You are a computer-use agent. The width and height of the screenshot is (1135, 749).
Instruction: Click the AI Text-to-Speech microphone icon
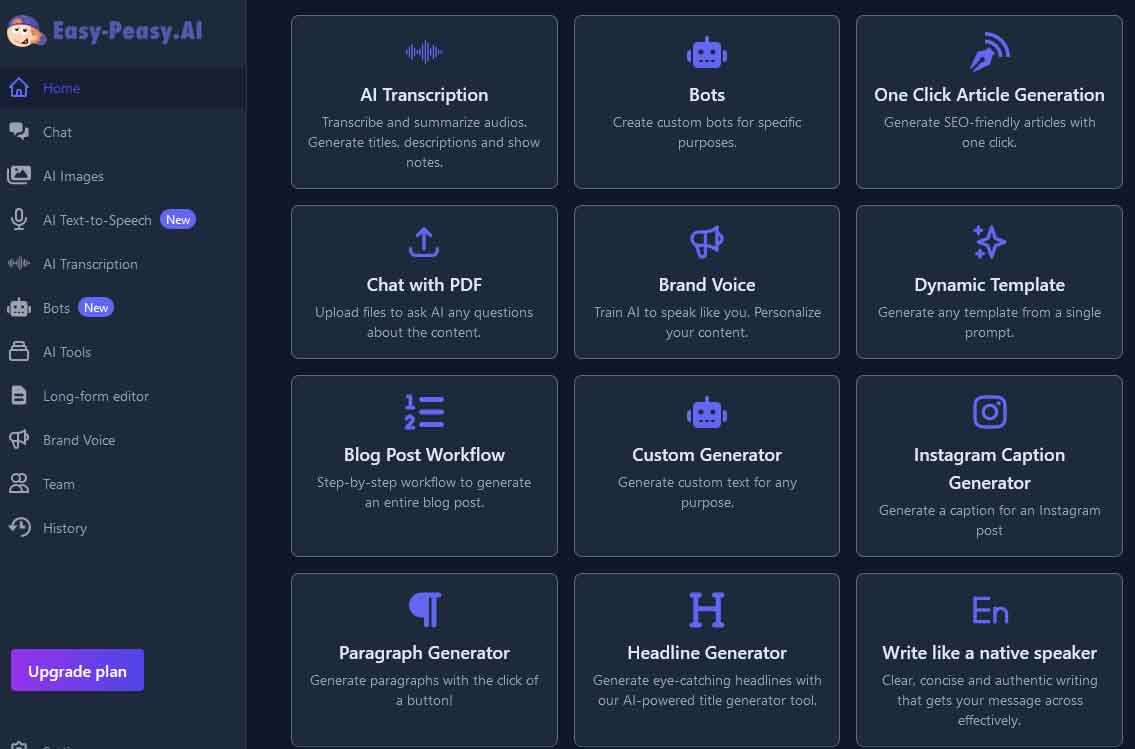19,219
